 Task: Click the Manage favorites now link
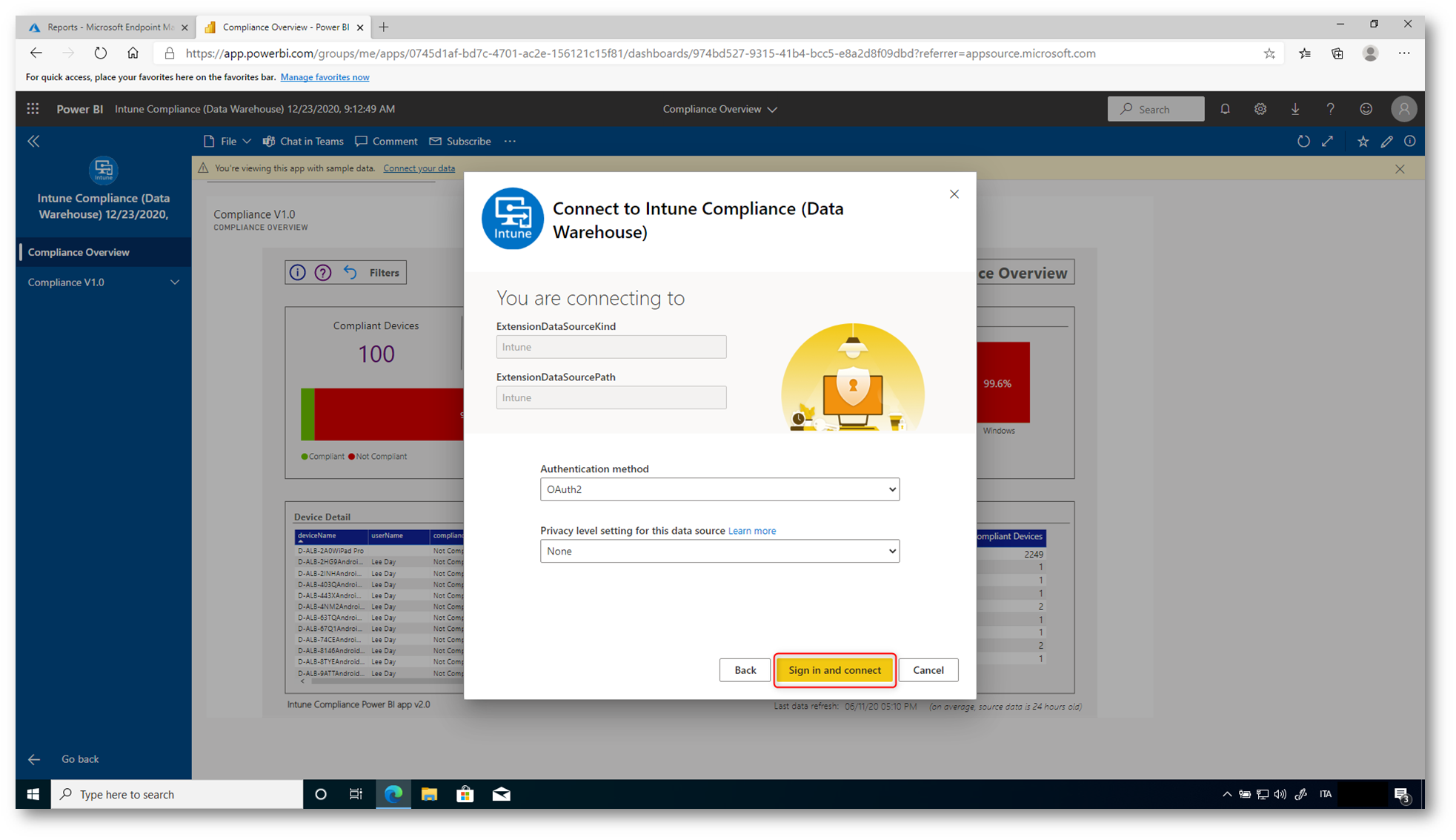[325, 77]
